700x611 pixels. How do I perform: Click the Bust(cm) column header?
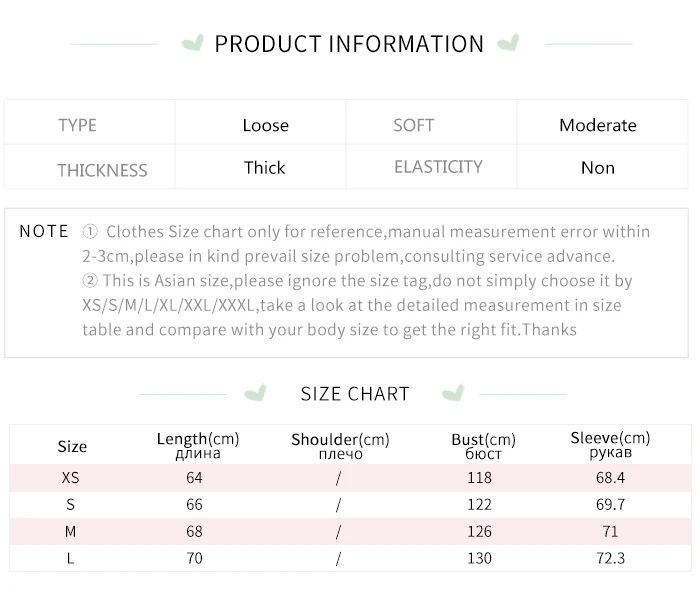(x=483, y=446)
